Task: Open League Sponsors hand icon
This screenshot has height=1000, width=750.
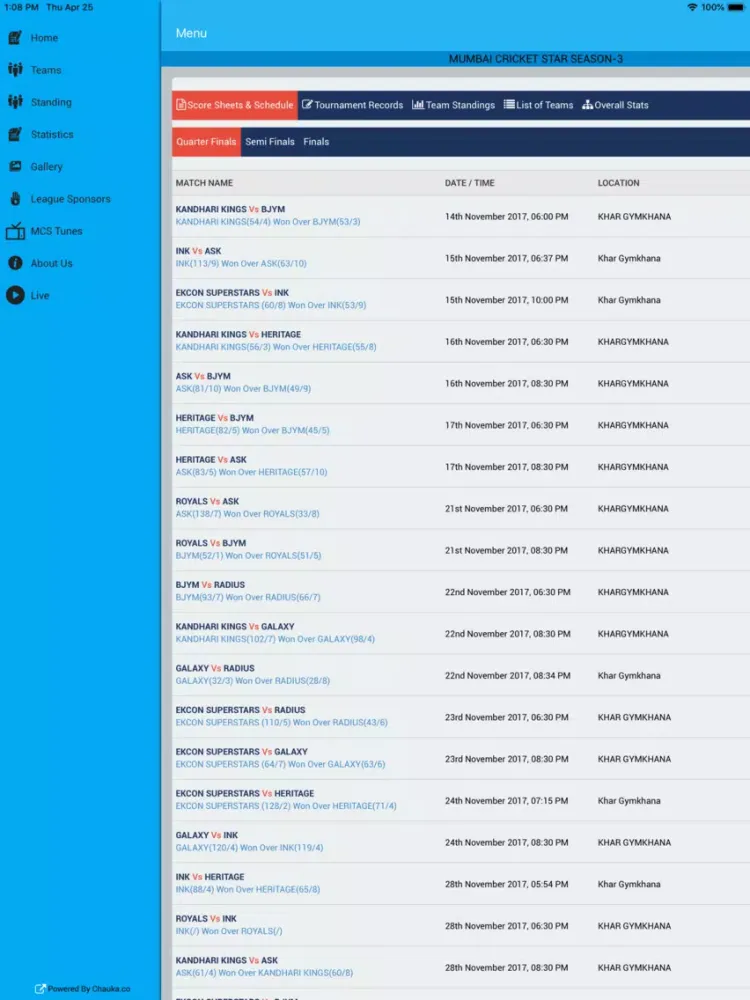Action: 15,199
